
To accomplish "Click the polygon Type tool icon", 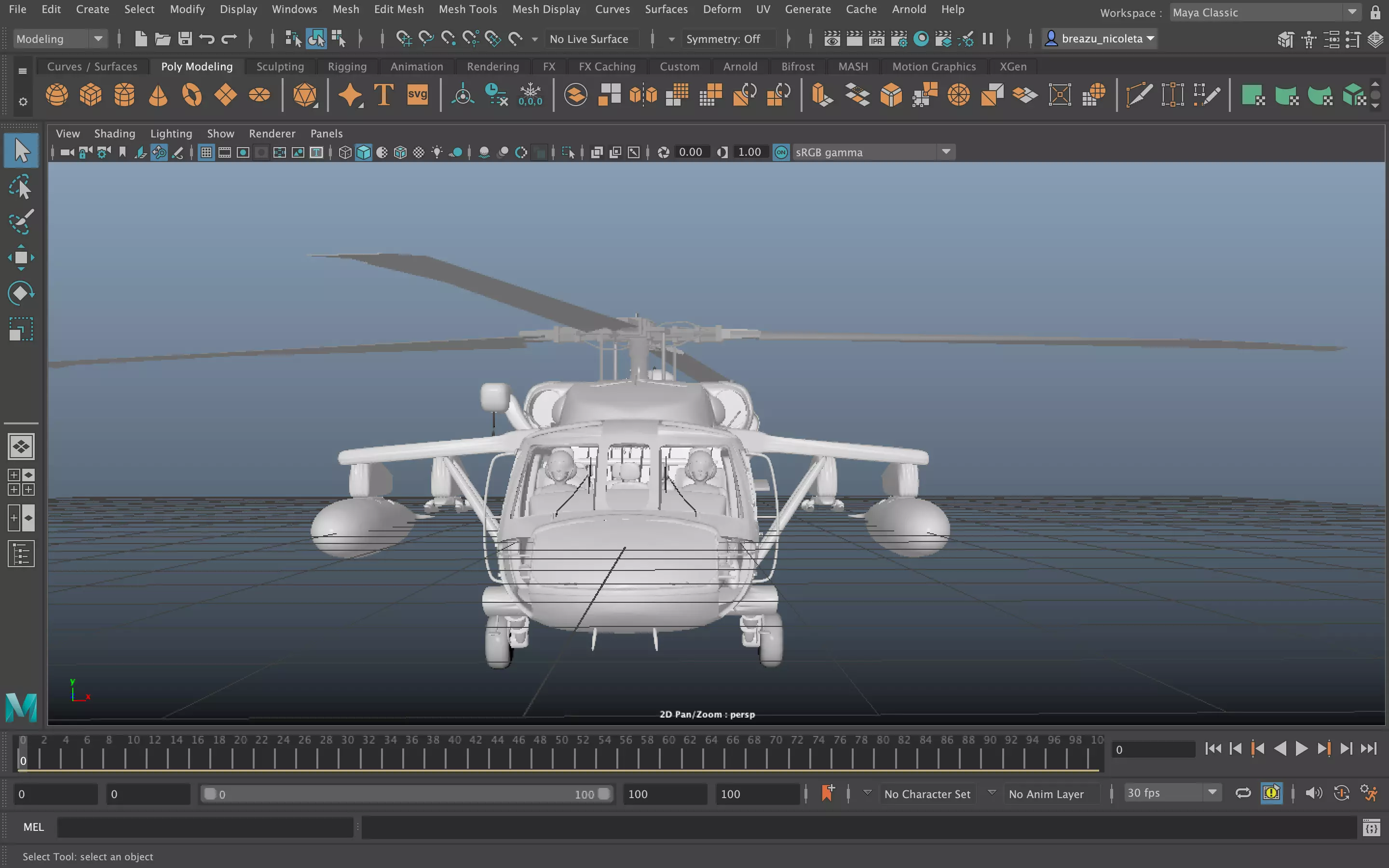I will click(x=383, y=95).
